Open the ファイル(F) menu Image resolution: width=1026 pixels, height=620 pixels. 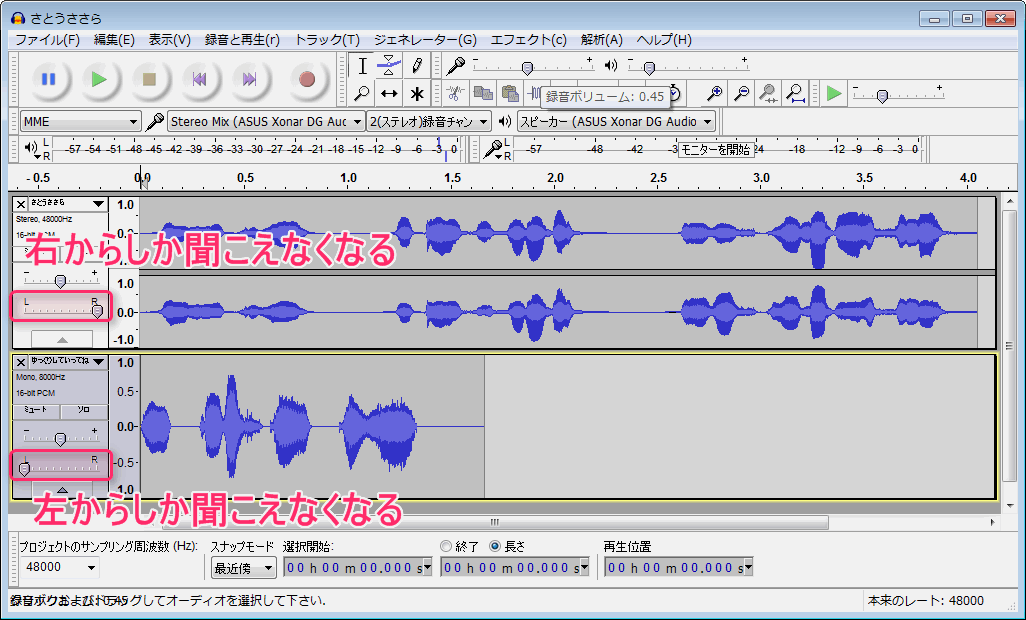point(47,40)
